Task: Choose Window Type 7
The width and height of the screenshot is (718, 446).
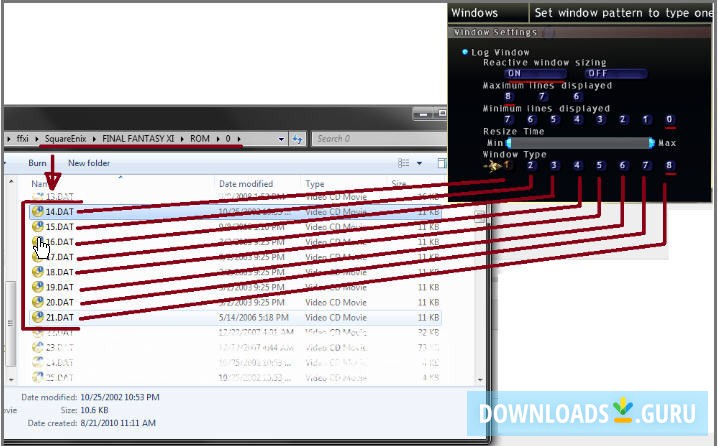Action: (x=645, y=165)
